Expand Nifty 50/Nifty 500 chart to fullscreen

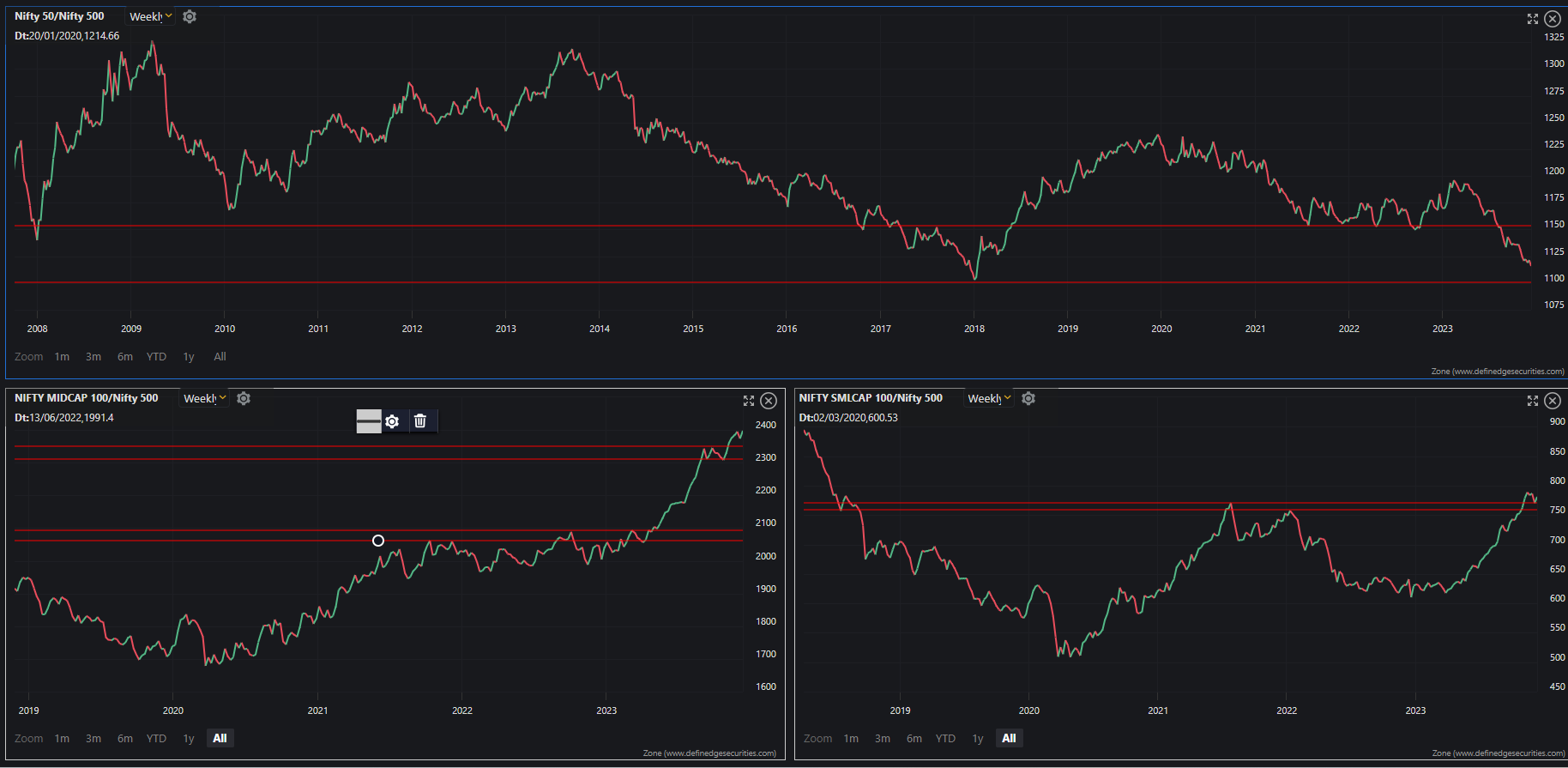point(1533,19)
